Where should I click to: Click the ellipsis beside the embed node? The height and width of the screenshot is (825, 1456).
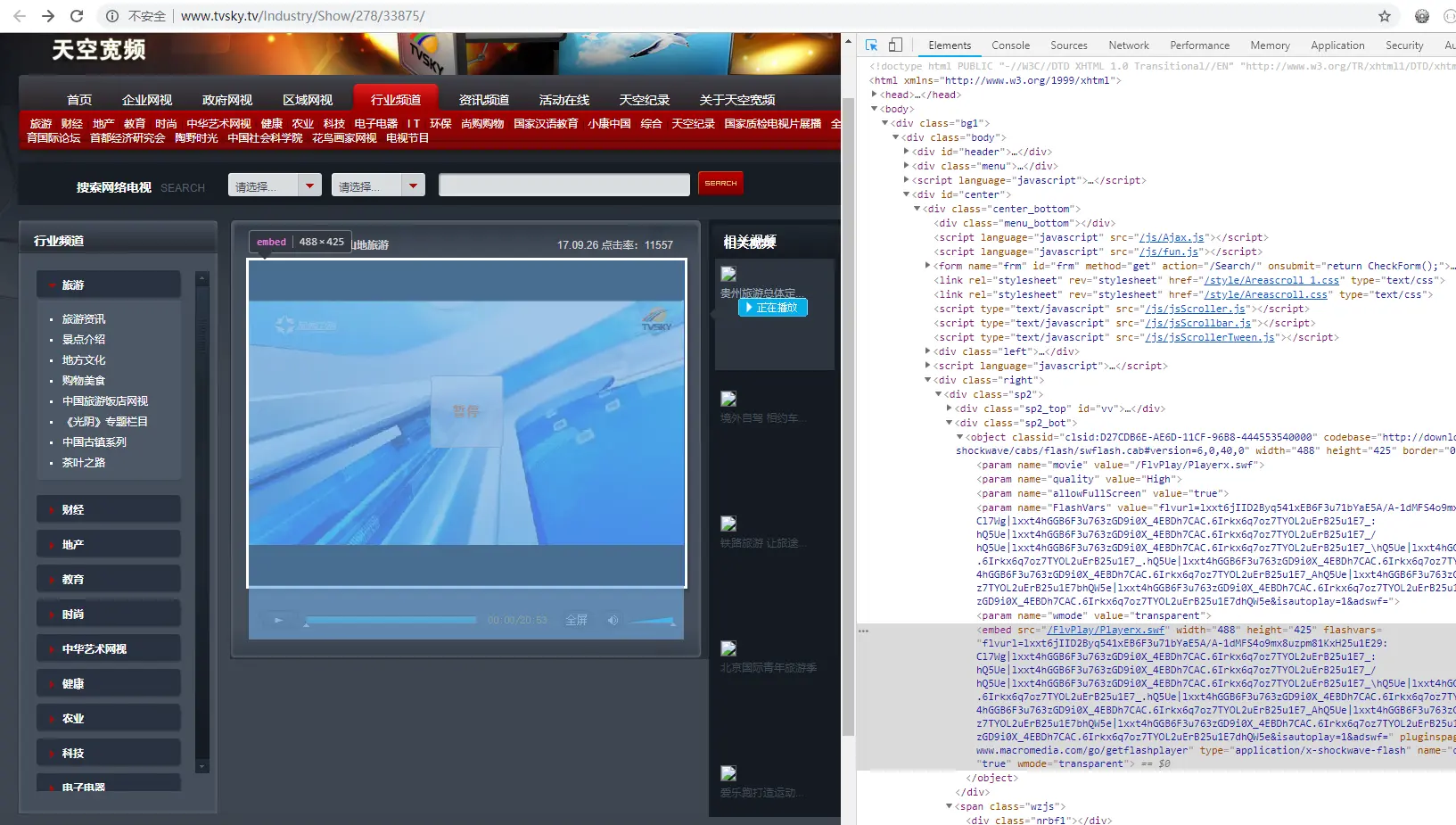click(x=863, y=631)
